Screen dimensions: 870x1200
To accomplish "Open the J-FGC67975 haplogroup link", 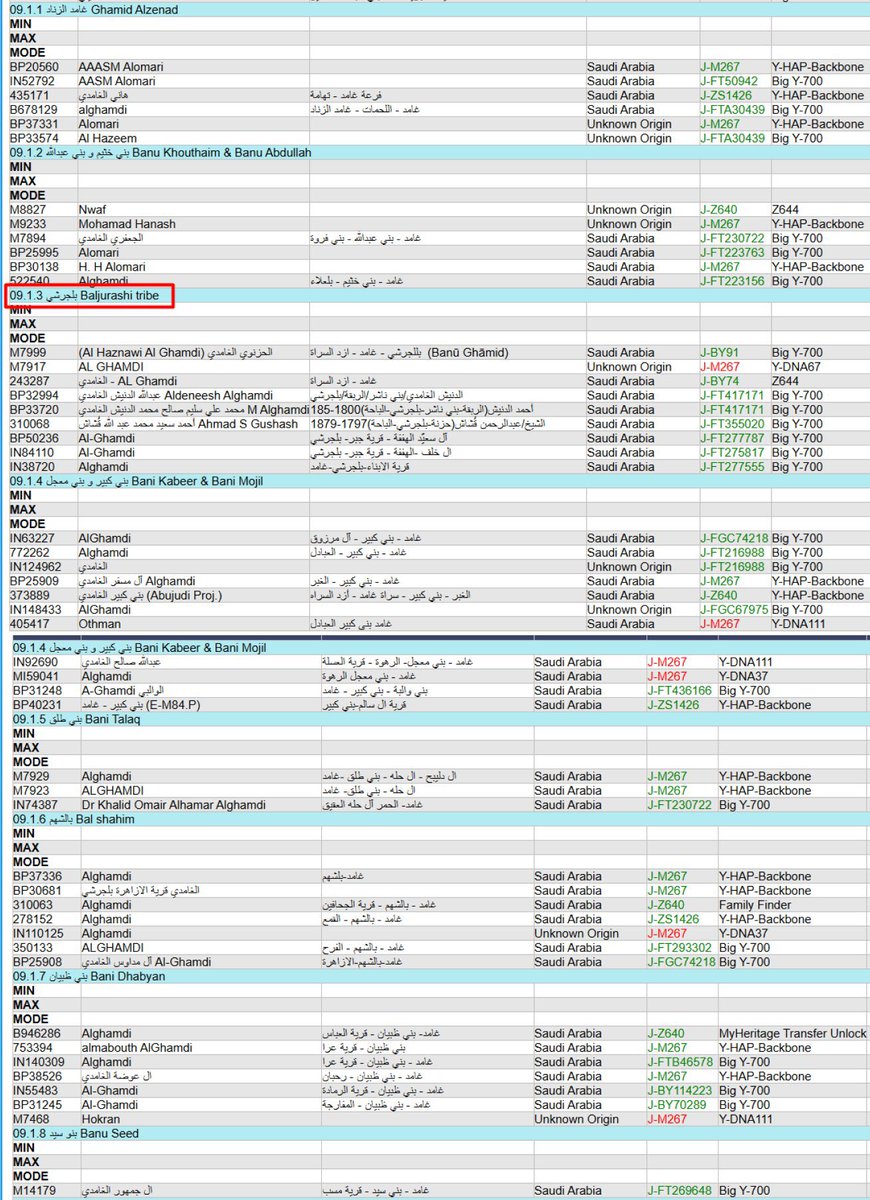I will (734, 609).
